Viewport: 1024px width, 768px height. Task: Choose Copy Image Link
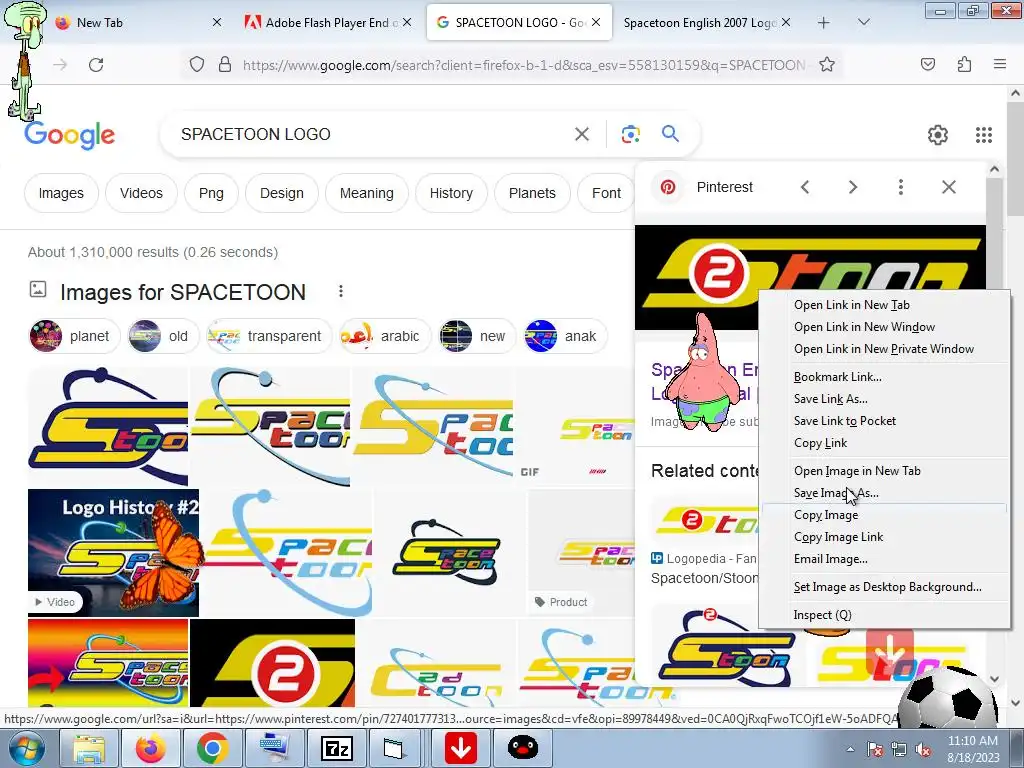pyautogui.click(x=838, y=537)
